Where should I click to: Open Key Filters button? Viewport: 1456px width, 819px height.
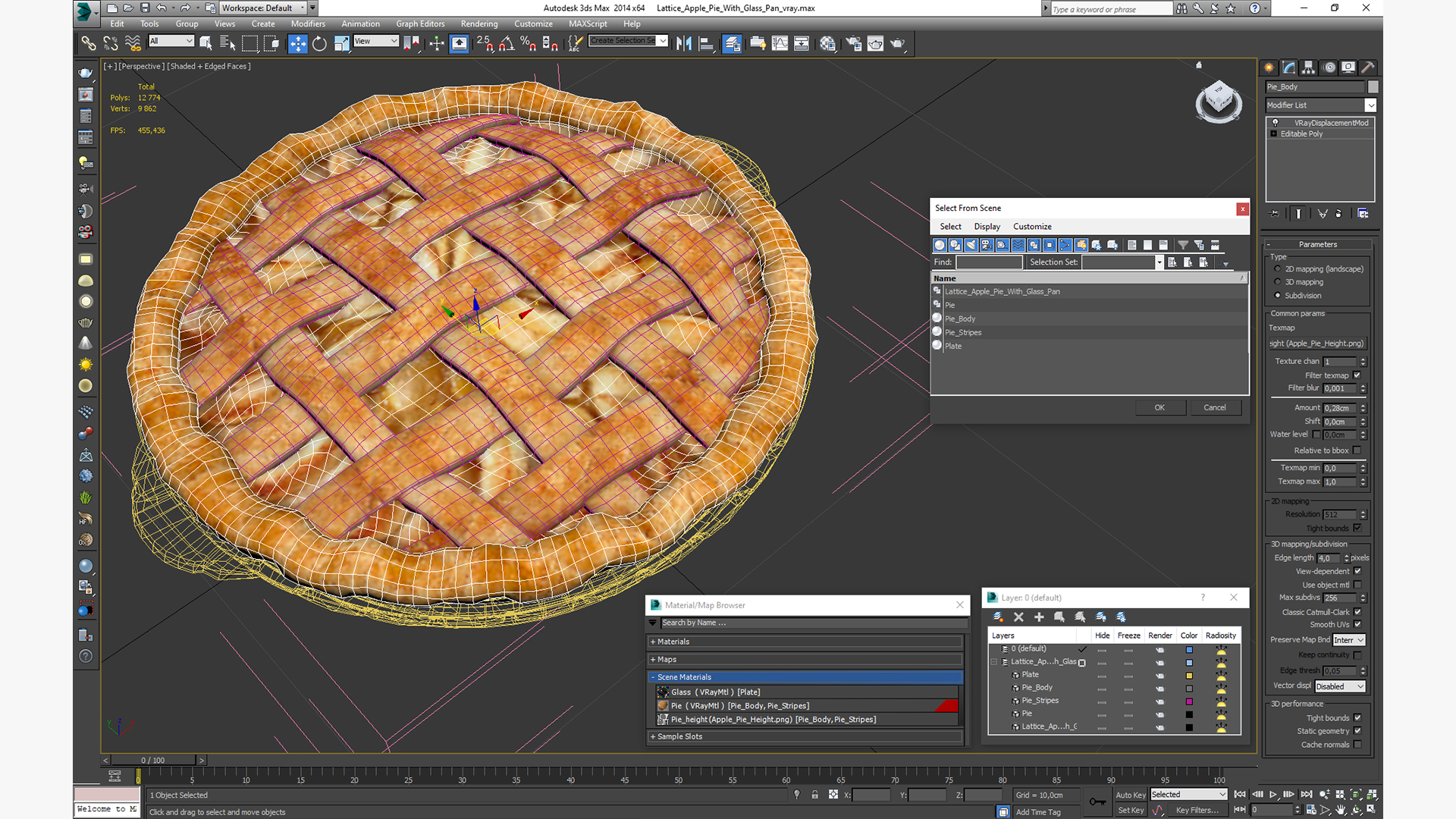1197,810
